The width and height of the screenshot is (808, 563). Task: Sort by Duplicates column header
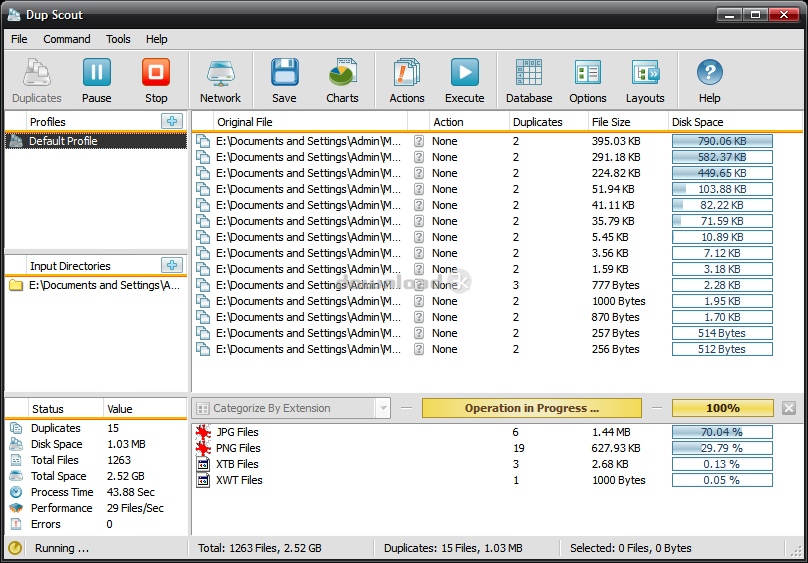coord(548,122)
